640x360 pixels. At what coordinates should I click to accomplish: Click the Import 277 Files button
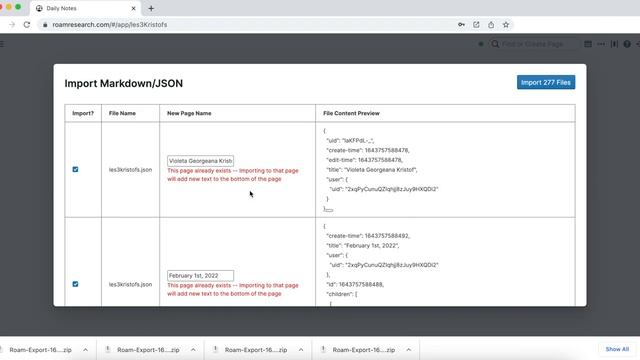pos(546,82)
